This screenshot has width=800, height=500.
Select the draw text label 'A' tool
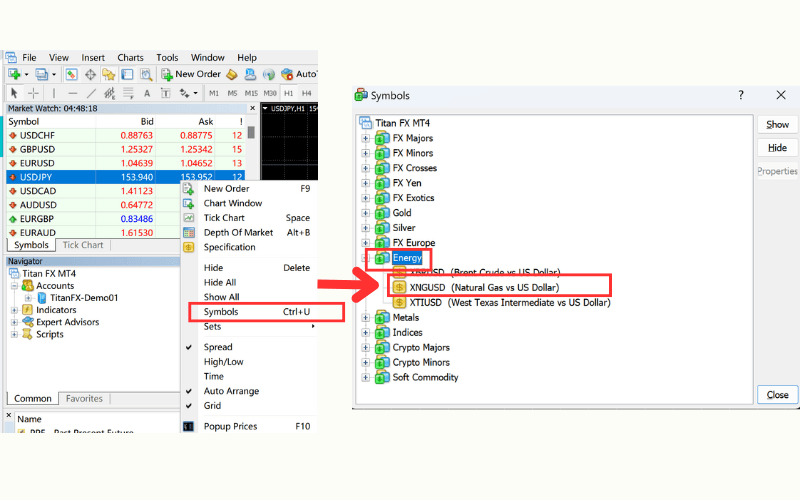click(147, 93)
